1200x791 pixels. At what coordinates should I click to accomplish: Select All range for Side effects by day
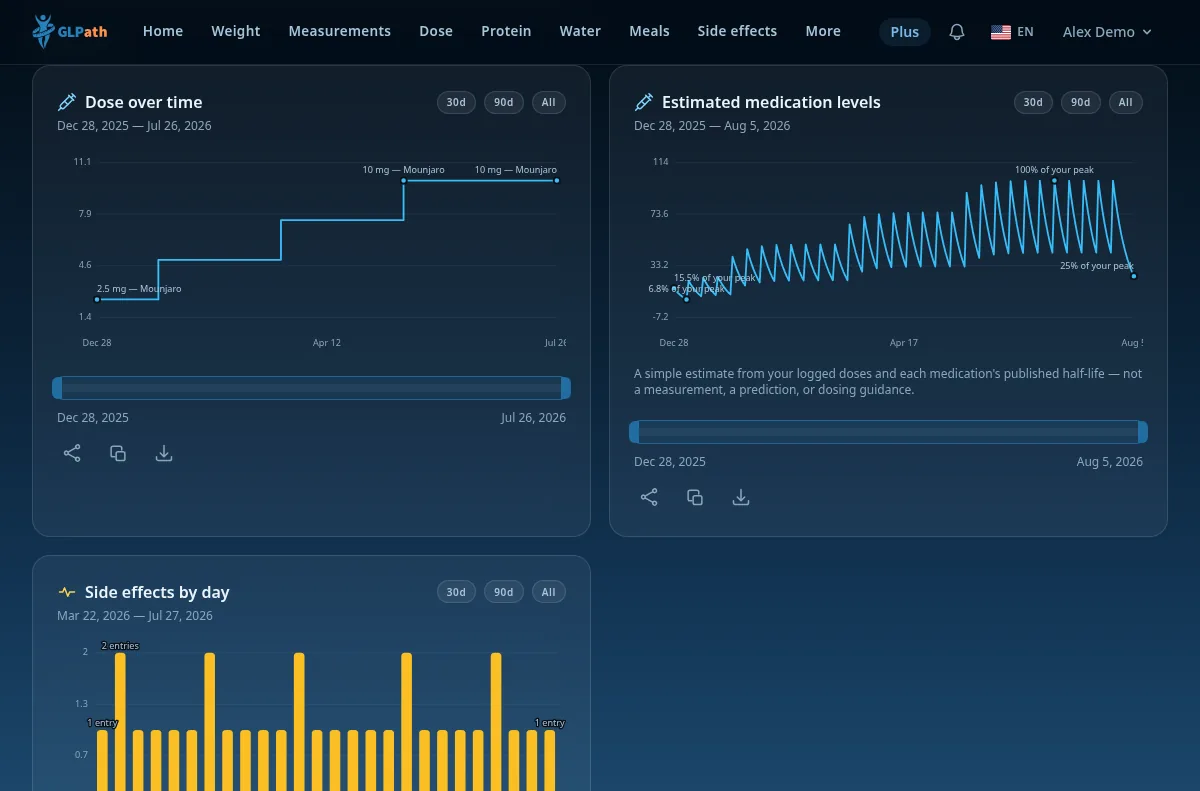pos(548,592)
